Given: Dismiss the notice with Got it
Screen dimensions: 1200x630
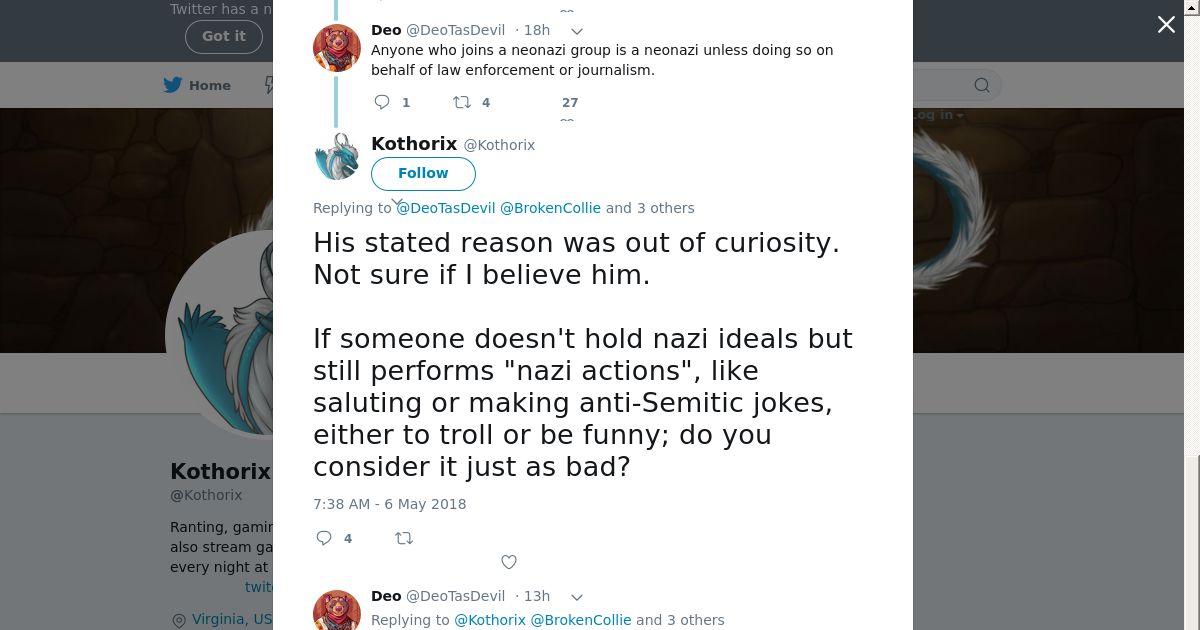Looking at the screenshot, I should (223, 36).
